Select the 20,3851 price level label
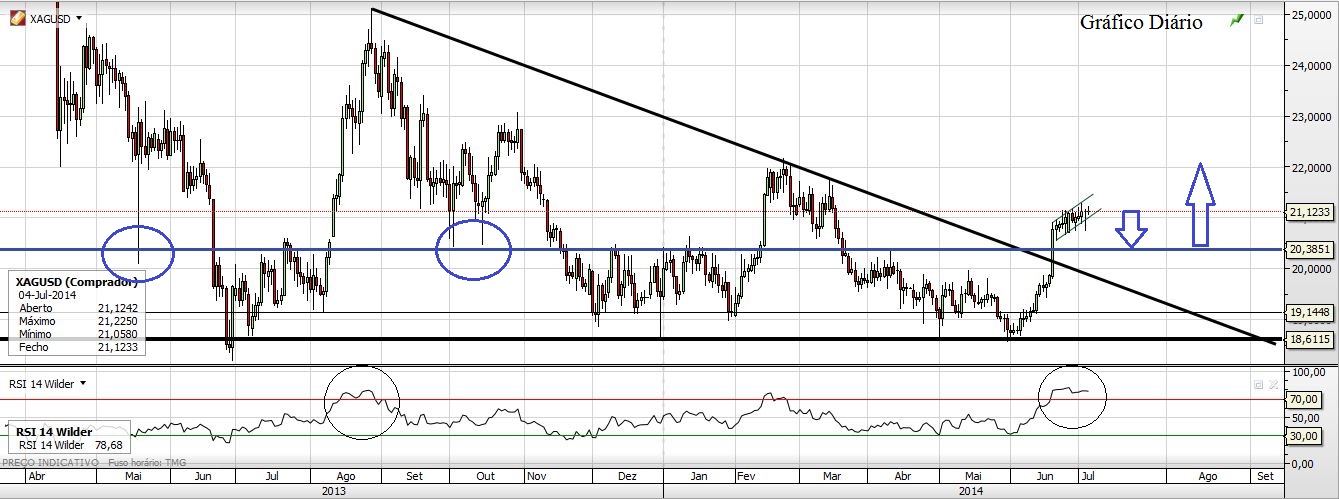Image resolution: width=1339 pixels, height=499 pixels. point(1309,250)
